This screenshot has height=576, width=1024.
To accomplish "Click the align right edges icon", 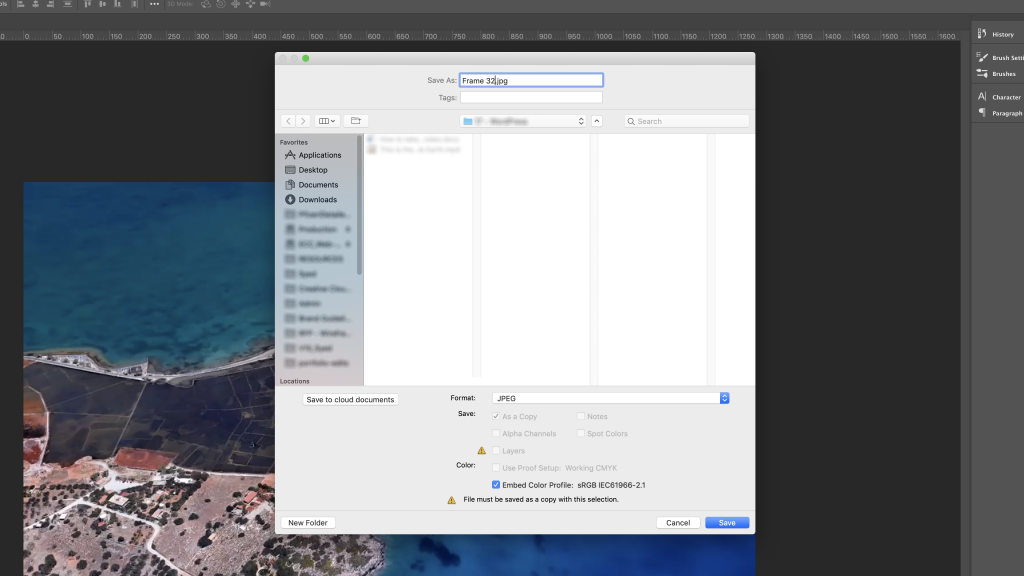I will [51, 4].
